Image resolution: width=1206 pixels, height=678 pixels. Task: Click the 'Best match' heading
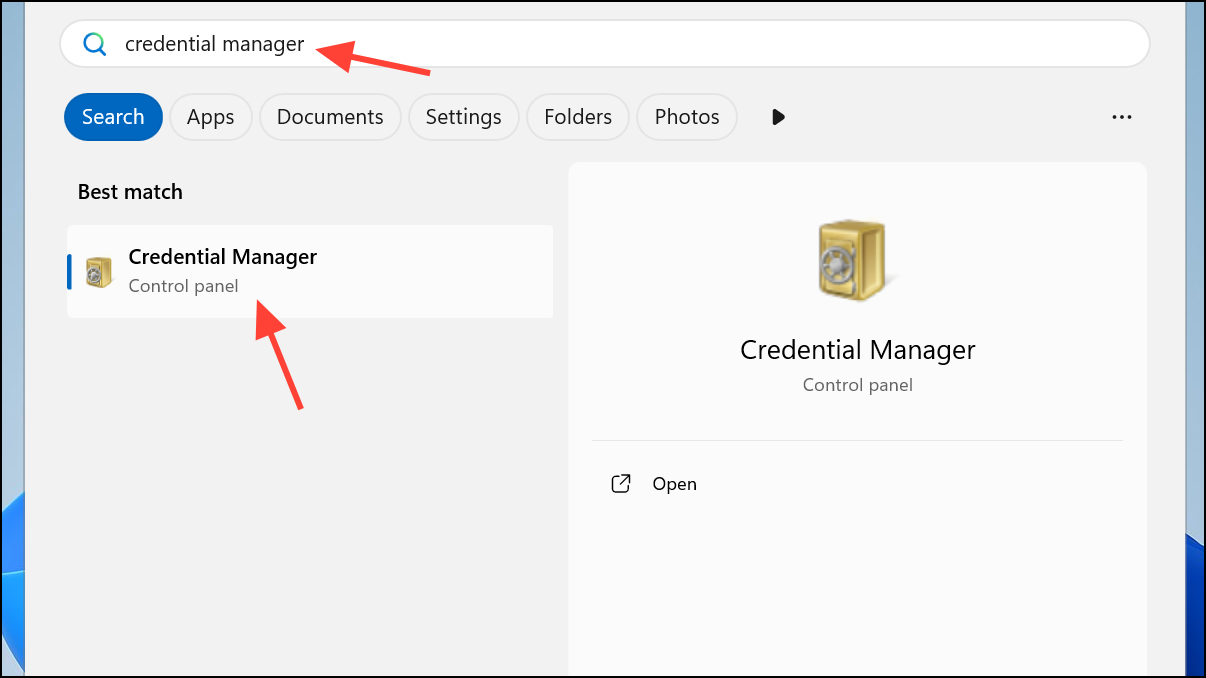(130, 192)
